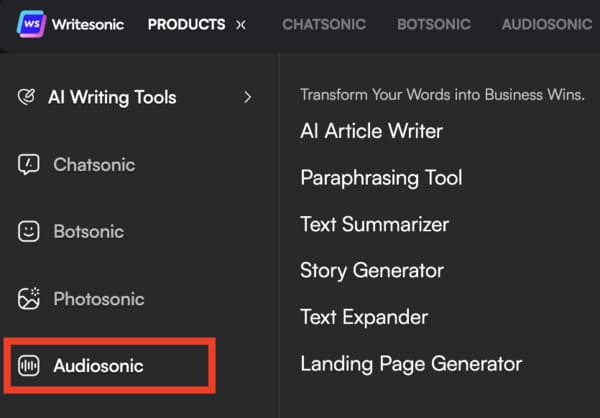Click the Writesonic WS logo icon
The image size is (600, 418).
click(x=31, y=24)
